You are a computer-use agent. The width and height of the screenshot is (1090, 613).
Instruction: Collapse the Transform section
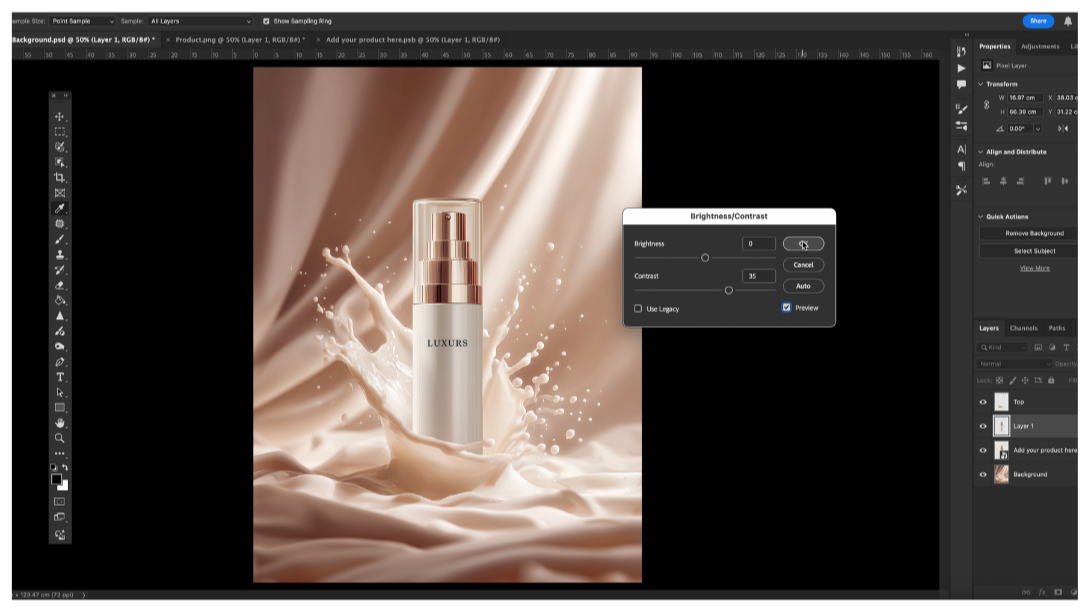tap(981, 84)
